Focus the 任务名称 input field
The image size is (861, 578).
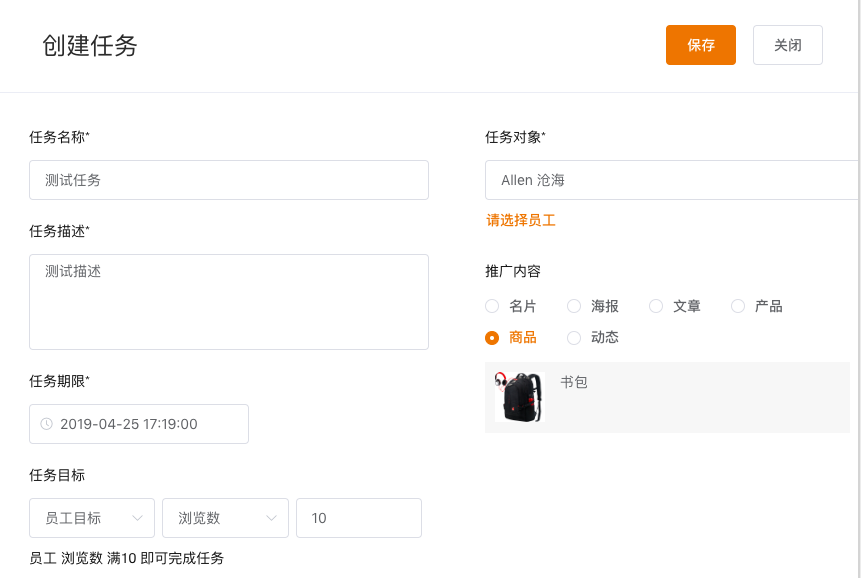pyautogui.click(x=229, y=180)
